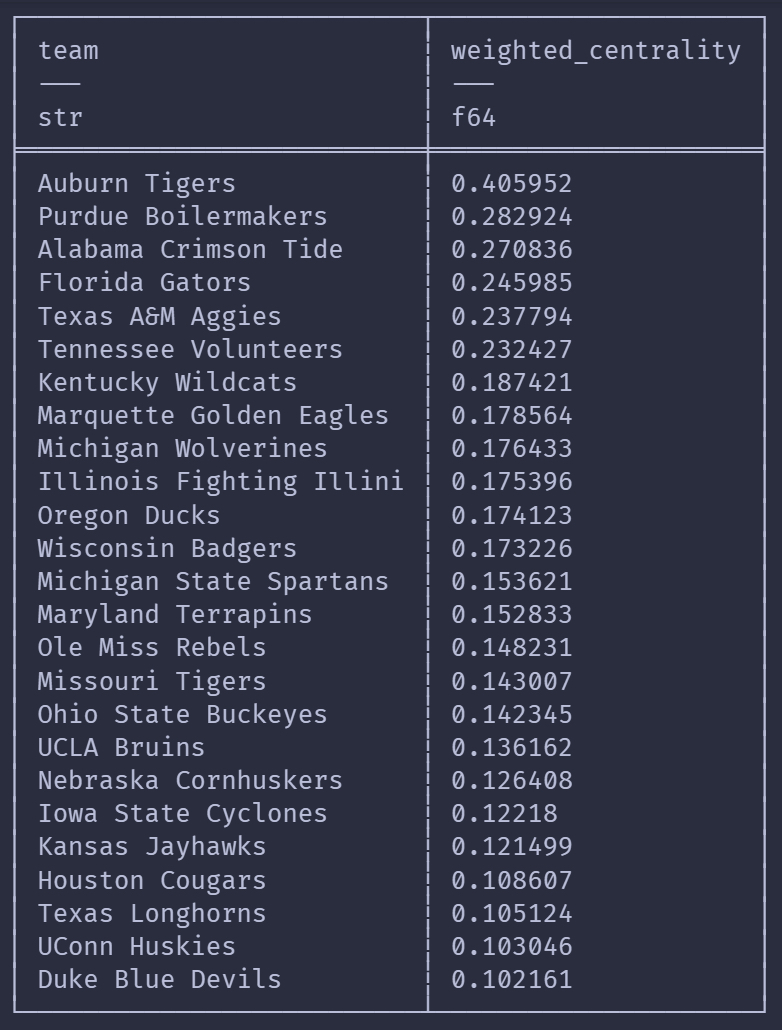Viewport: 782px width, 1030px height.
Task: Click the UConn Huskies entry
Action: tap(137, 946)
